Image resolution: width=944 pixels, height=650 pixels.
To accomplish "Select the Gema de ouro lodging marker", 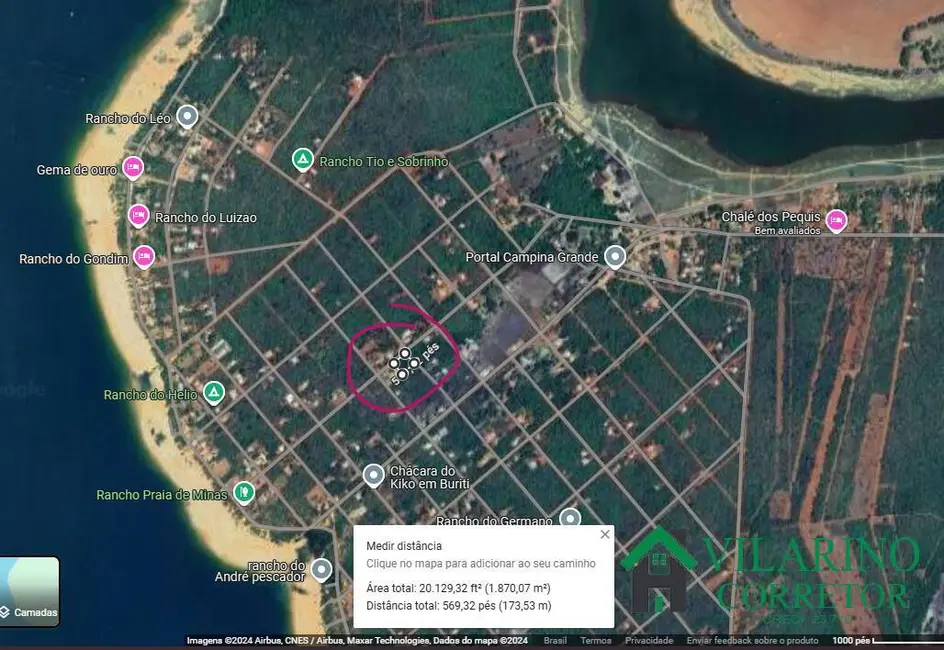I will point(132,167).
